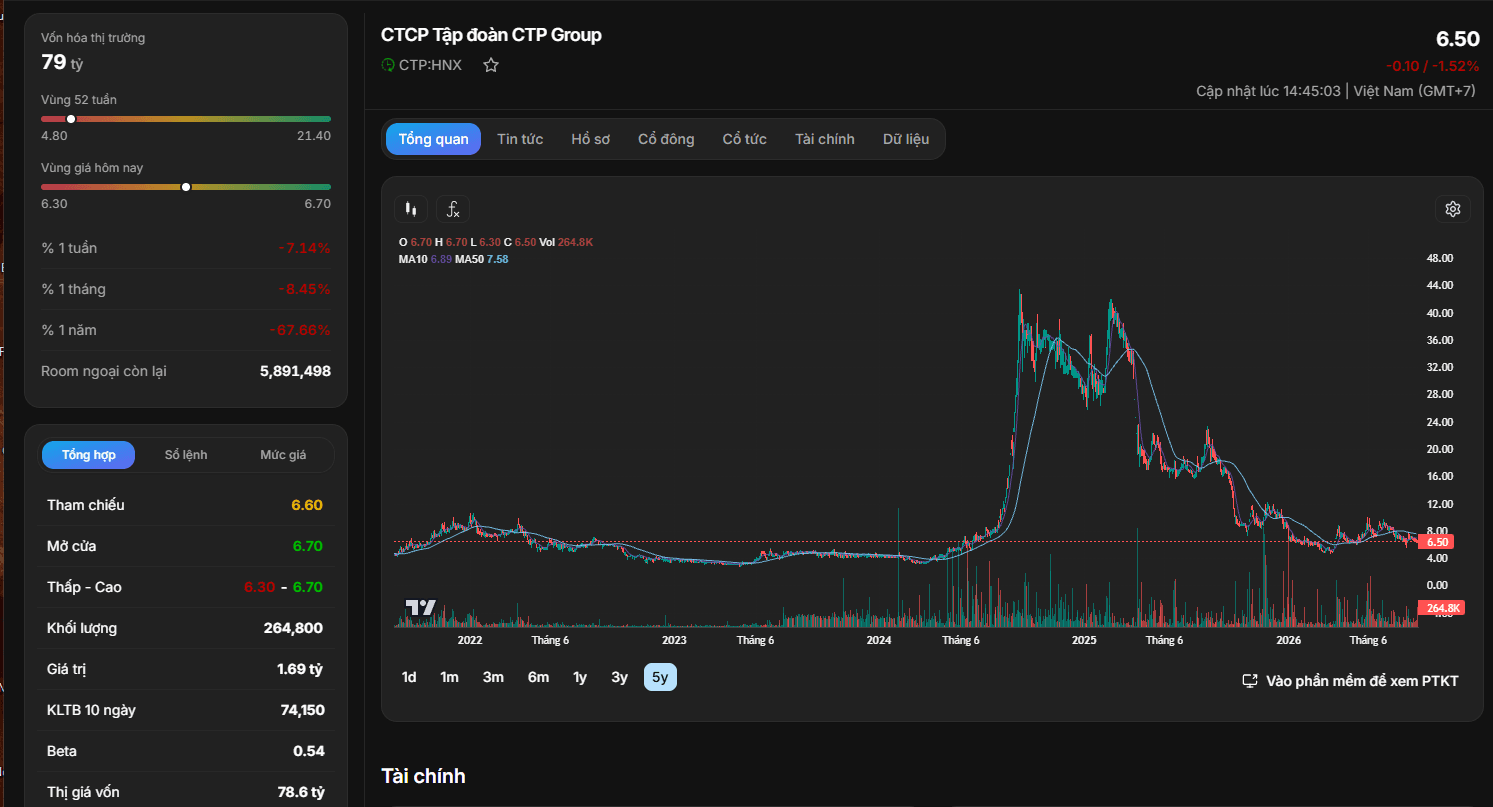Select the 5y chart range
Image resolution: width=1493 pixels, height=807 pixels.
660,677
